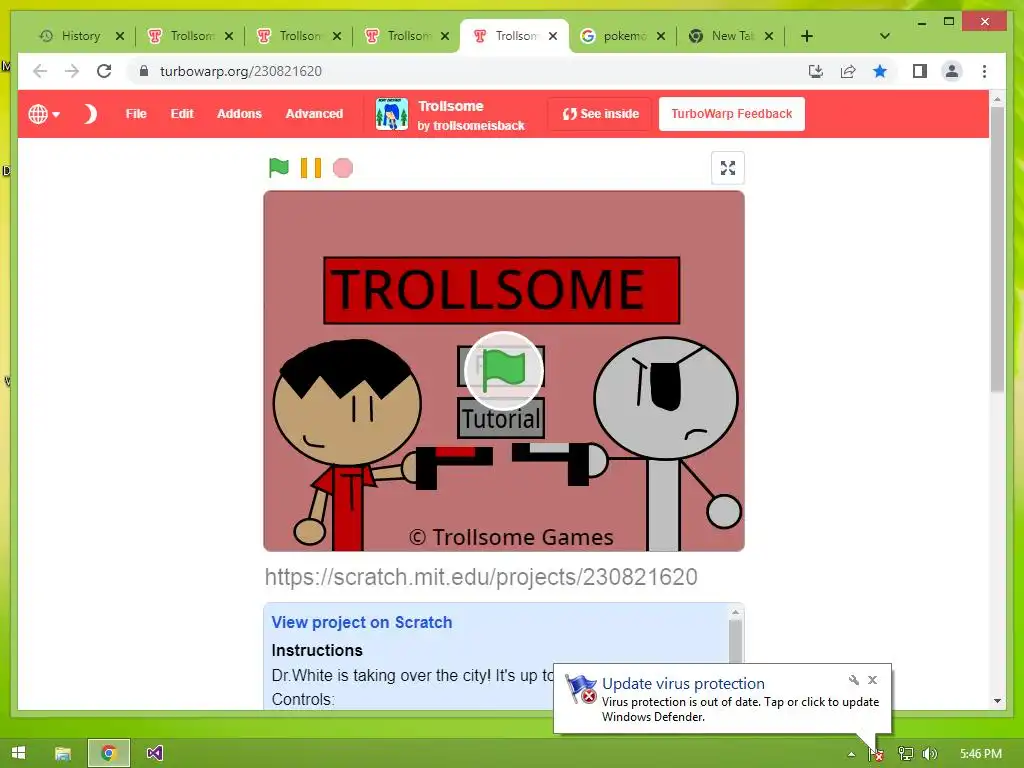Open the View project on Scratch link

pos(361,622)
